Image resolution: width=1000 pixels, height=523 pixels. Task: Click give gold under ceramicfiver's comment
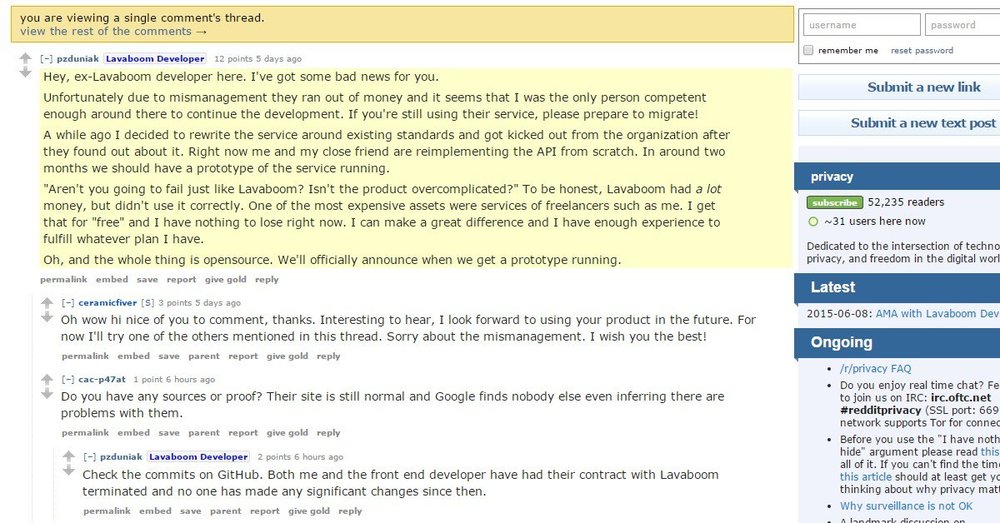tap(288, 356)
